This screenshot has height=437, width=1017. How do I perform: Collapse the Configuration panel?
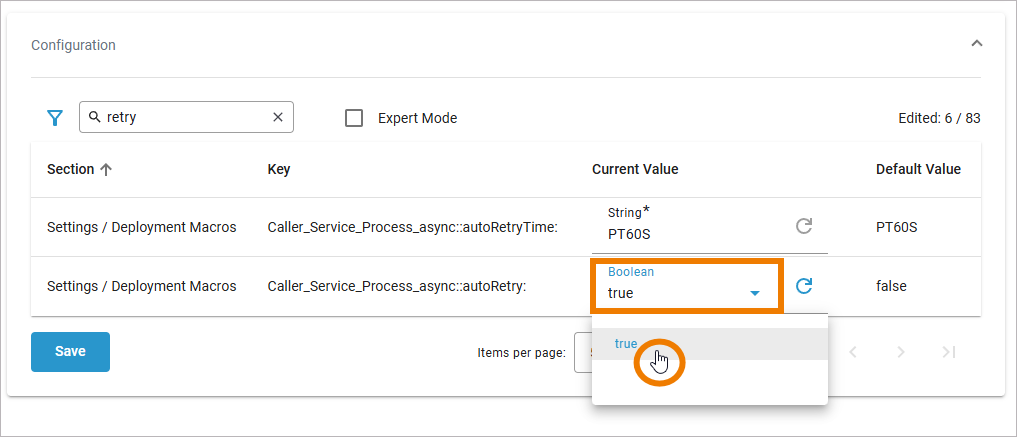pos(977,44)
